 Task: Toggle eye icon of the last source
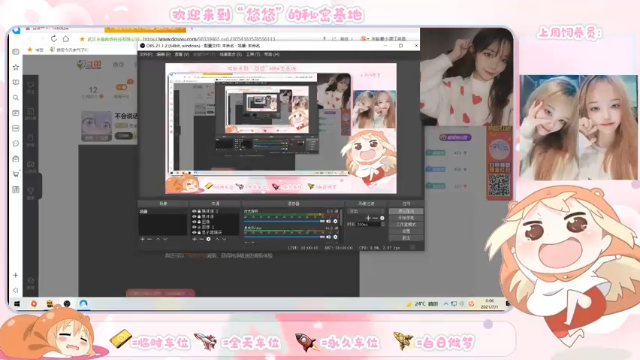[194, 232]
